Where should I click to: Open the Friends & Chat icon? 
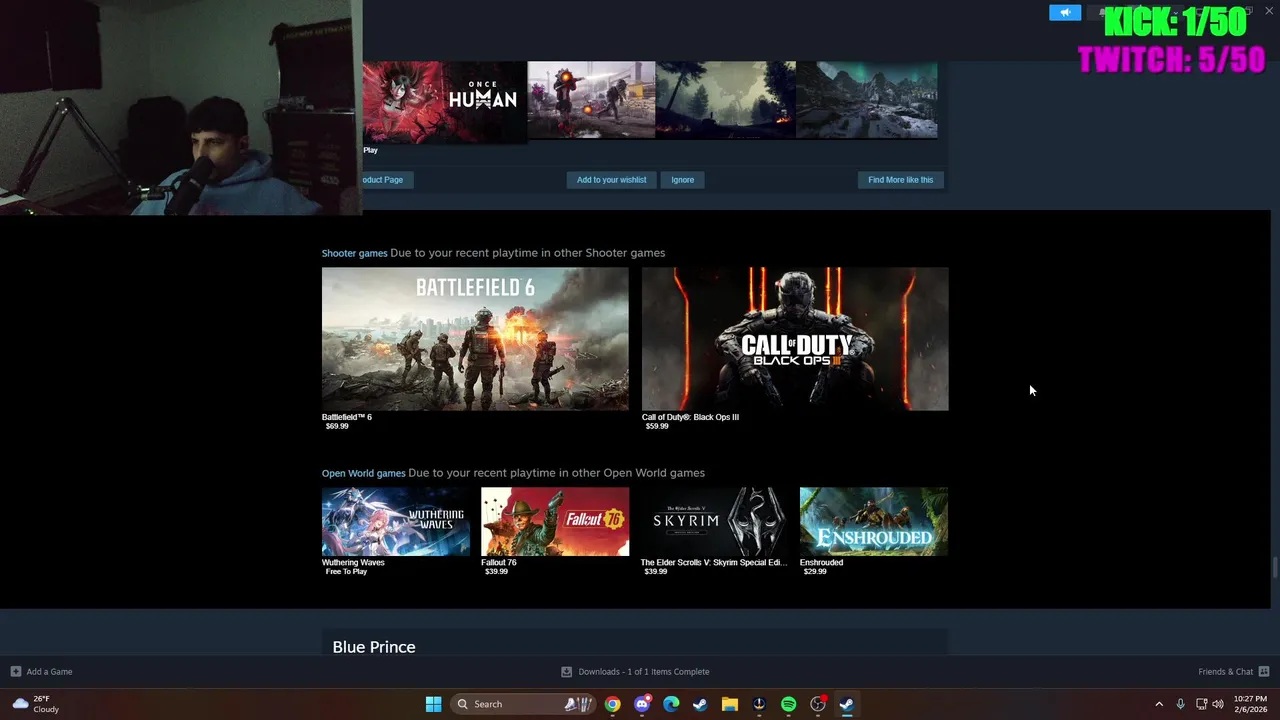coord(1264,672)
